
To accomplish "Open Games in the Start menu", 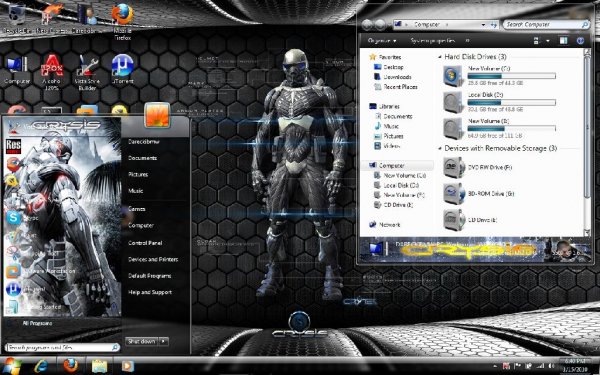I will (136, 209).
